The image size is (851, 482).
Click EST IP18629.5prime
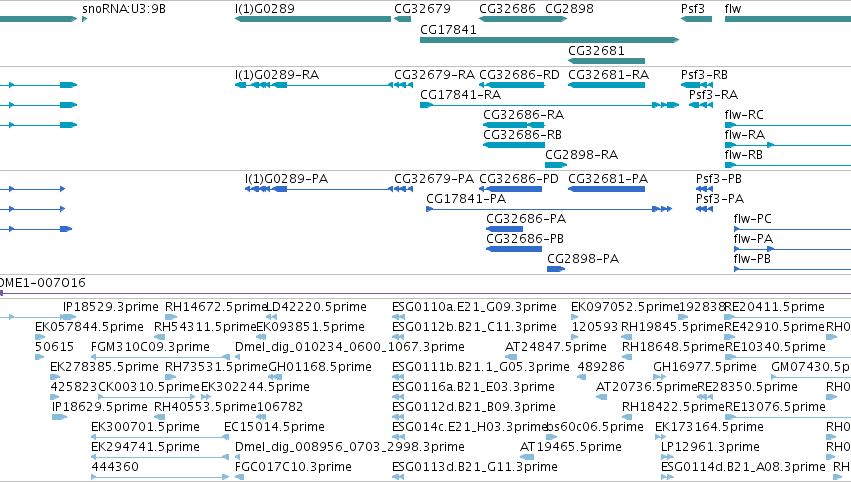coord(59,417)
